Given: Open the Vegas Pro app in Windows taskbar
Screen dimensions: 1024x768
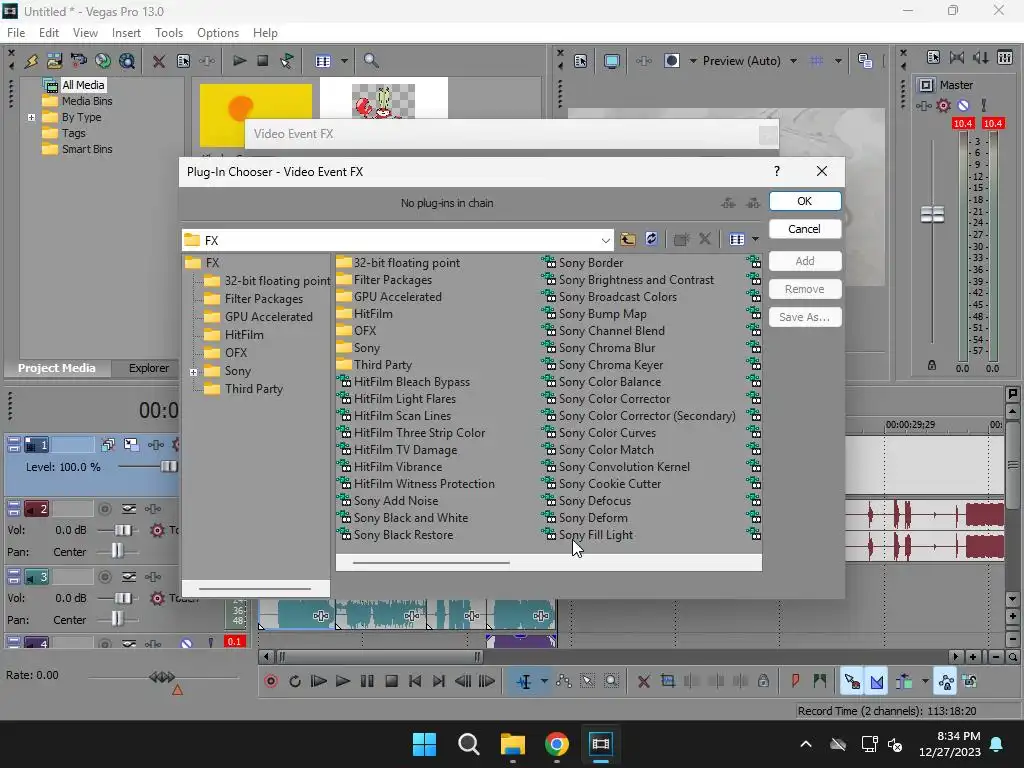Looking at the screenshot, I should pos(601,744).
